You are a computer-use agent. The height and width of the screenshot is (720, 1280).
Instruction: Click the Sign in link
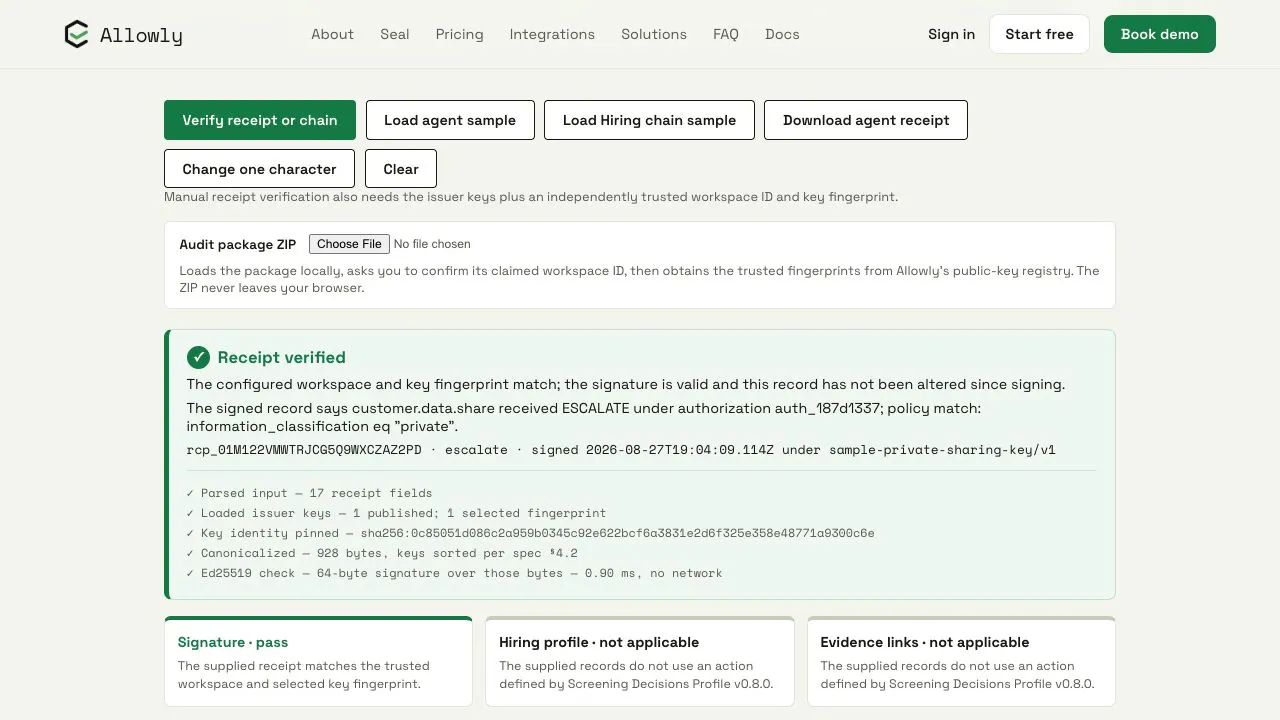tap(951, 34)
